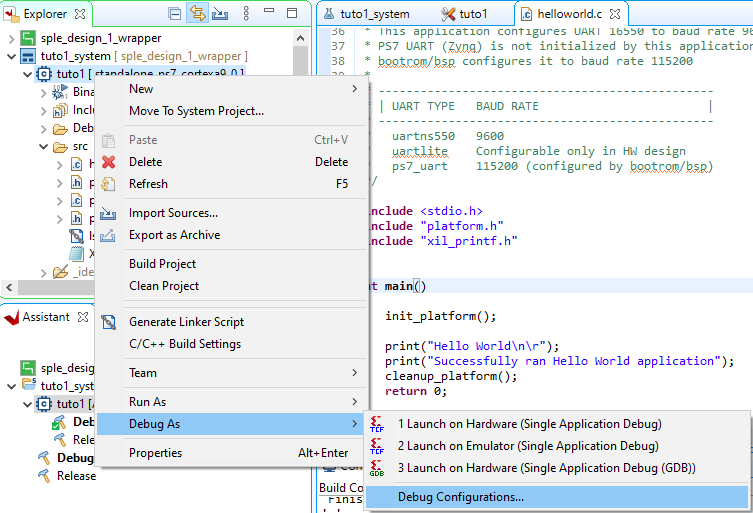Click Generate Linker Script icon
This screenshot has height=513, width=753.
coord(109,322)
